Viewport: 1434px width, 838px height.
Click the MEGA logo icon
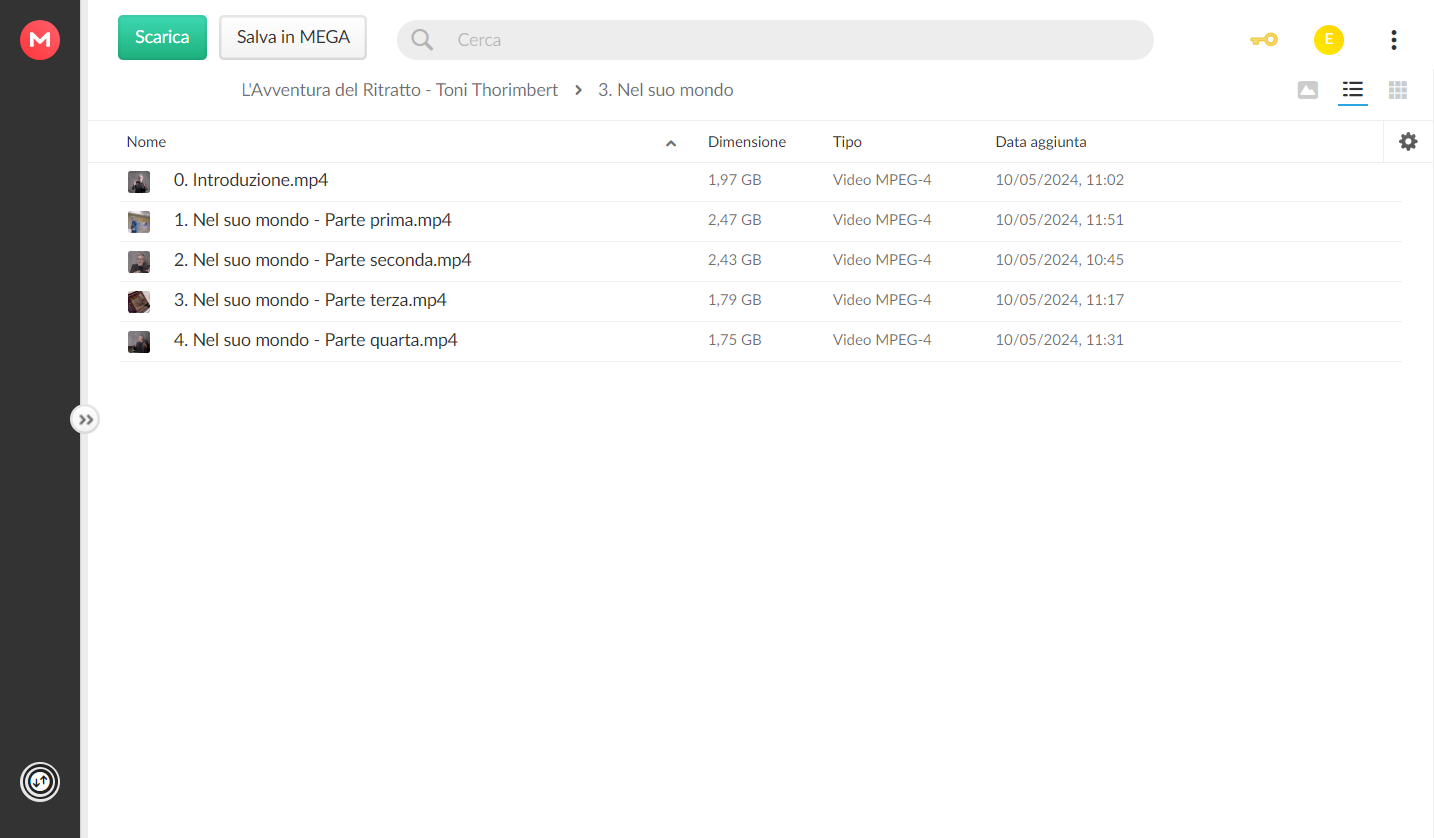pos(40,40)
